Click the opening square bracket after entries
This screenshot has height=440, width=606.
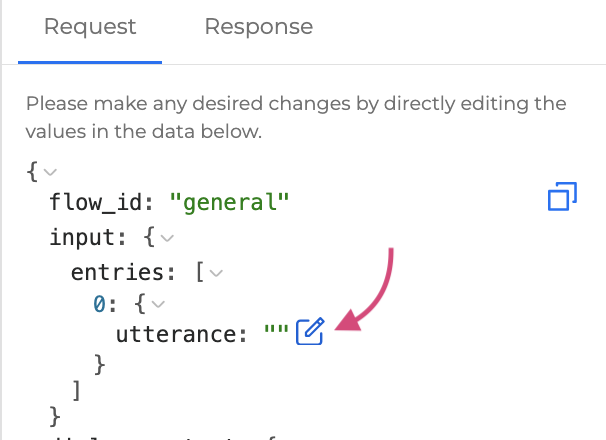click(199, 271)
